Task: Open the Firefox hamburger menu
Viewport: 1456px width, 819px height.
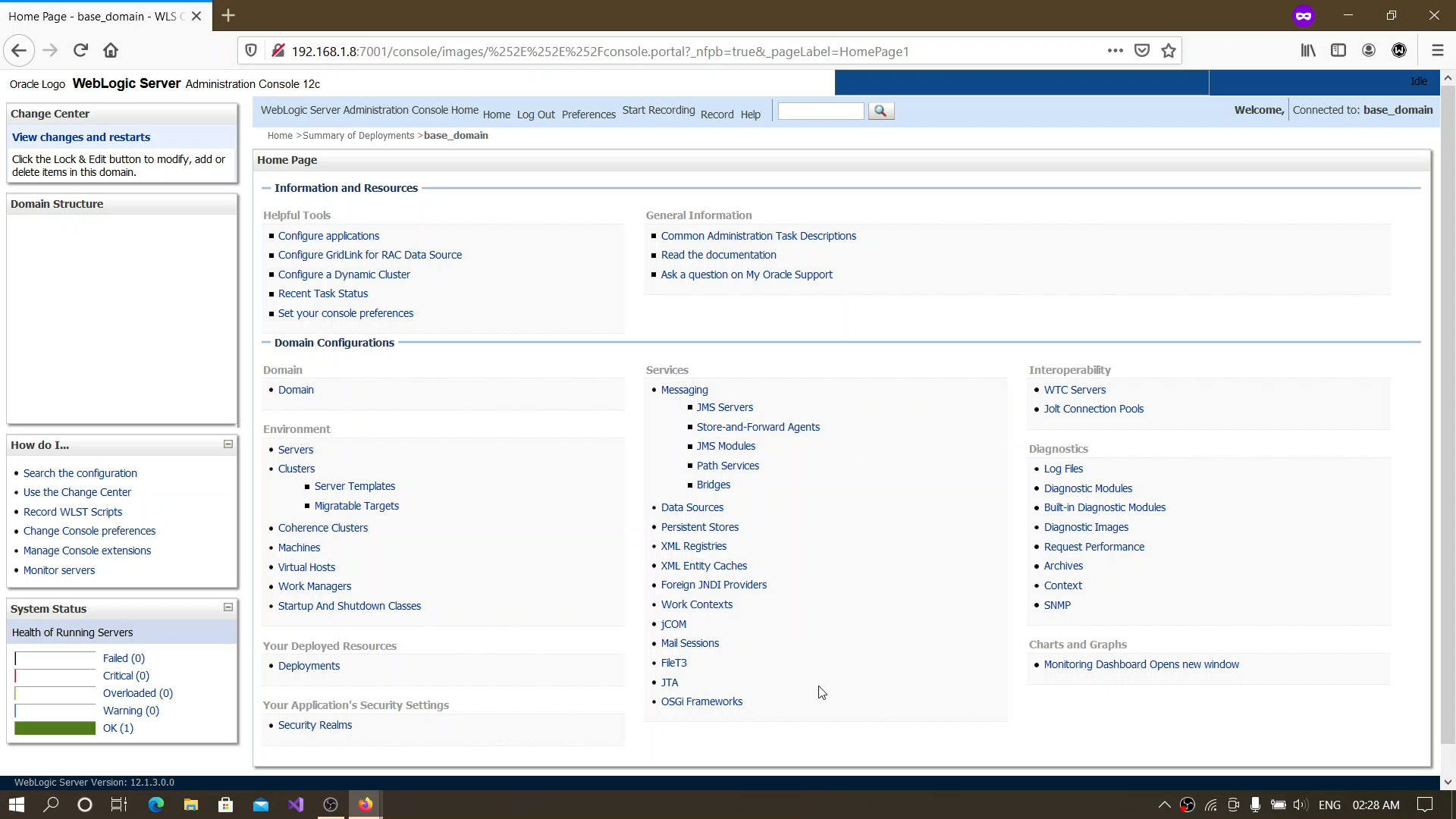Action: point(1437,51)
